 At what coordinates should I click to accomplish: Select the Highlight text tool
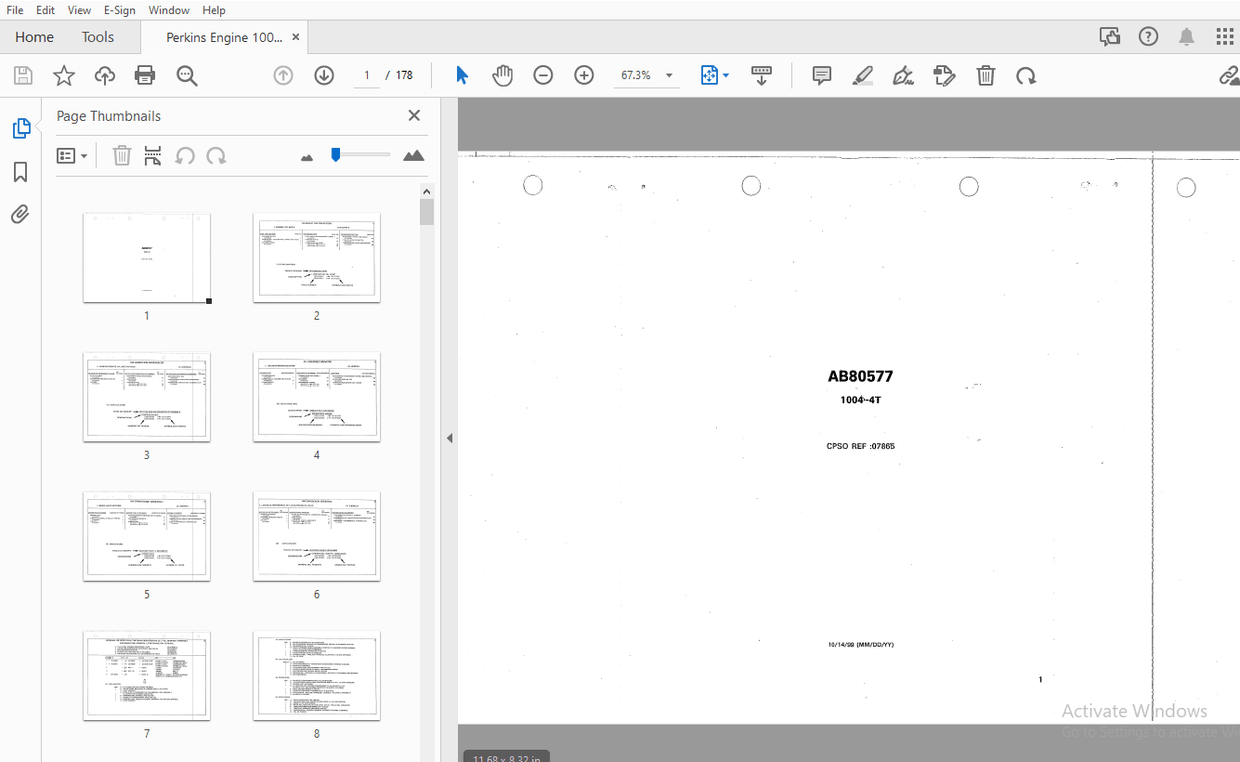coord(862,75)
